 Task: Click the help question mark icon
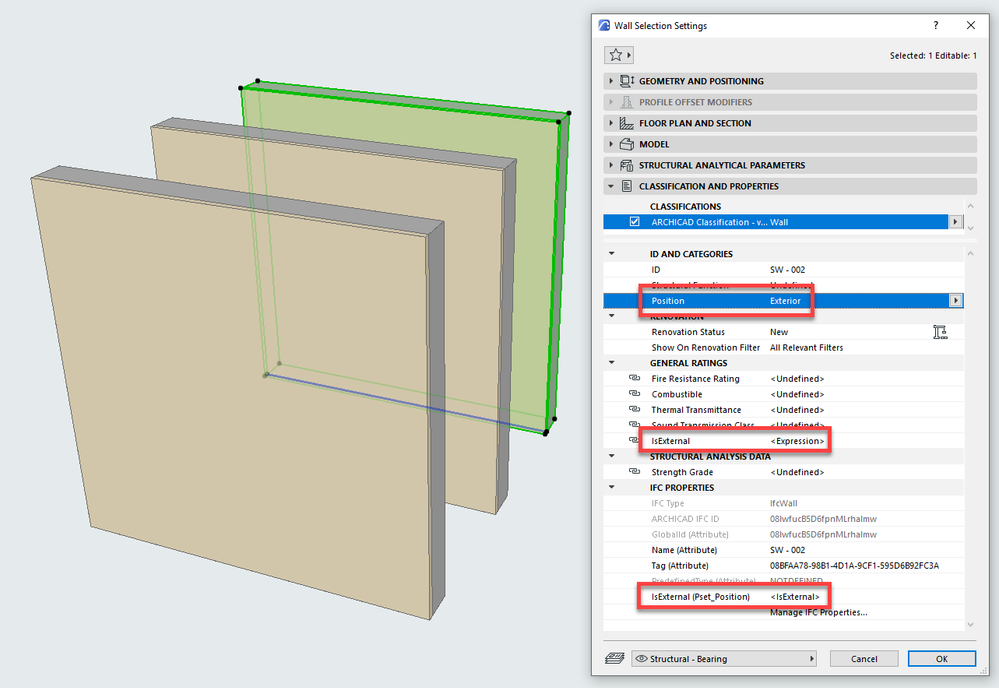point(935,25)
